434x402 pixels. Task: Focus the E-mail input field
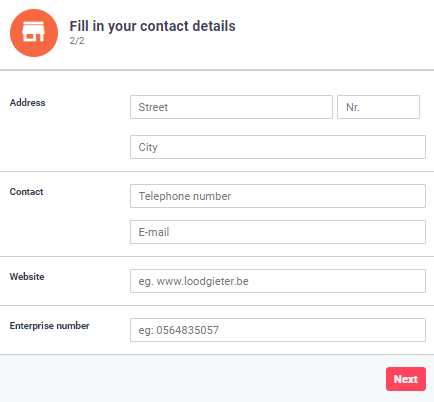point(278,232)
